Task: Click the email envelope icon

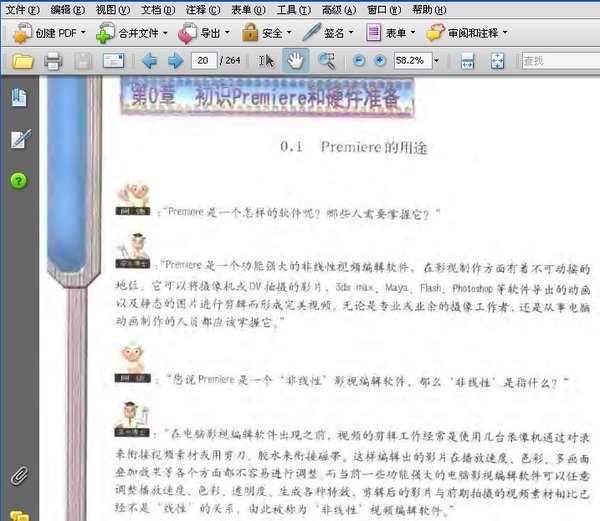Action: [113, 61]
